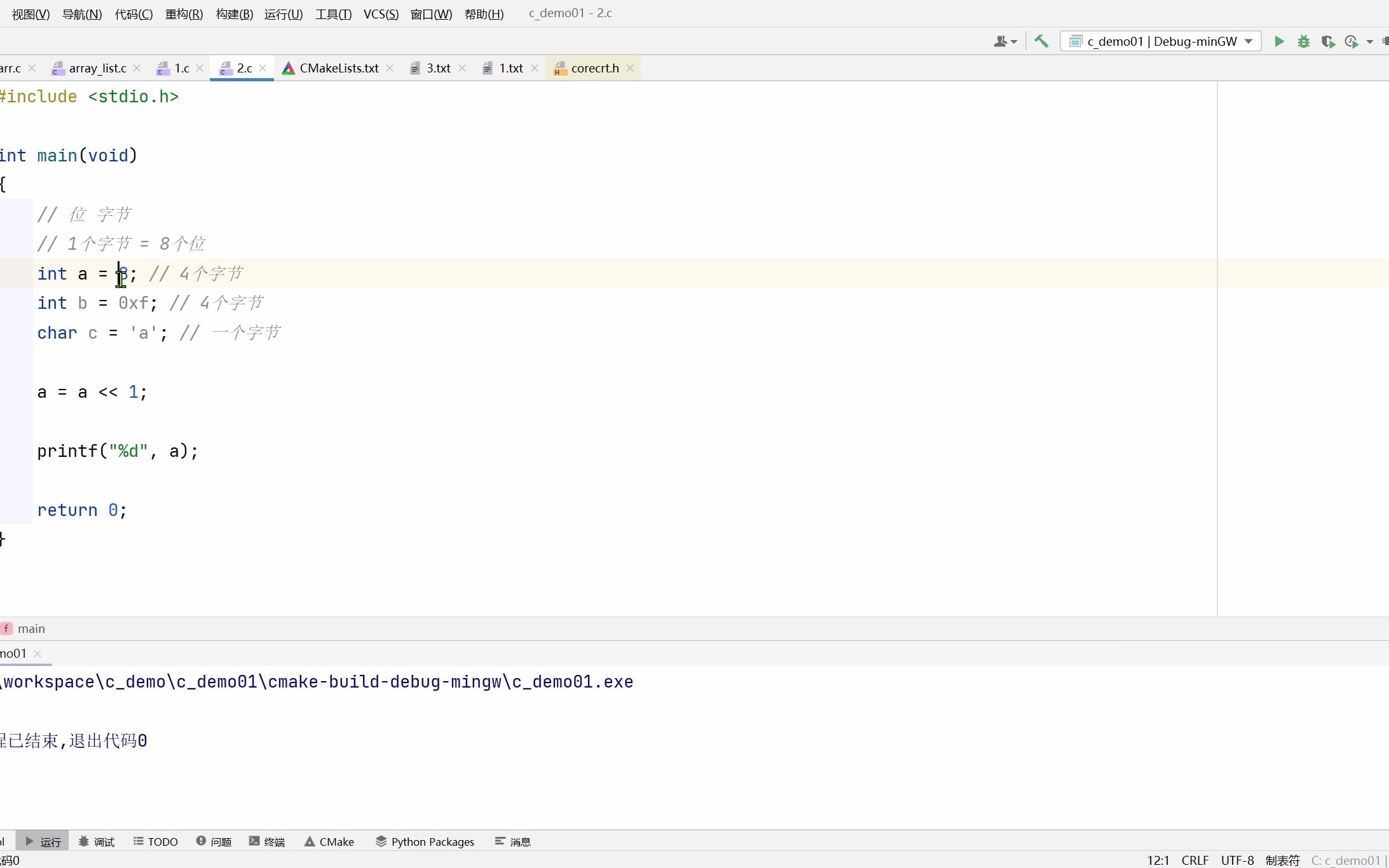Change the CRLF line separator
Image resolution: width=1389 pixels, height=868 pixels.
pyautogui.click(x=1195, y=860)
